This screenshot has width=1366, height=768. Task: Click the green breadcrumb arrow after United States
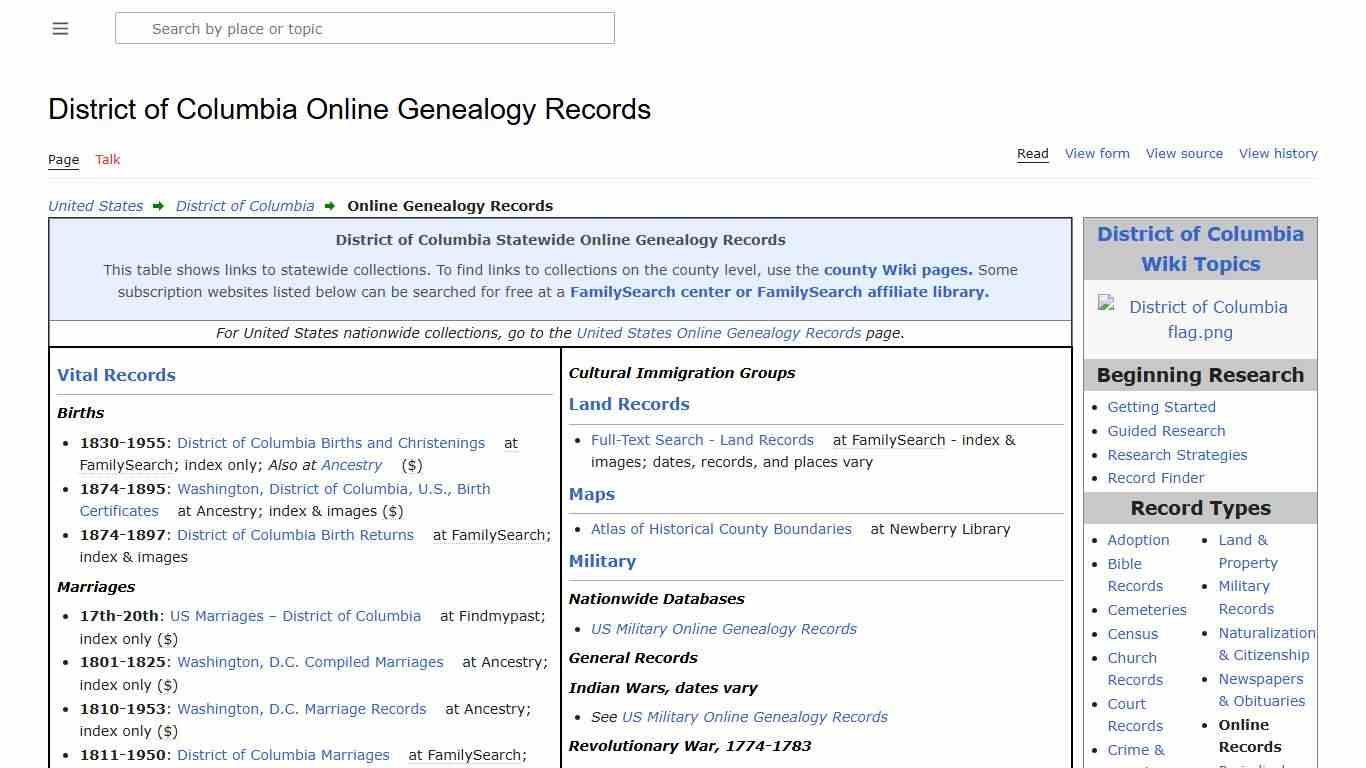click(158, 206)
